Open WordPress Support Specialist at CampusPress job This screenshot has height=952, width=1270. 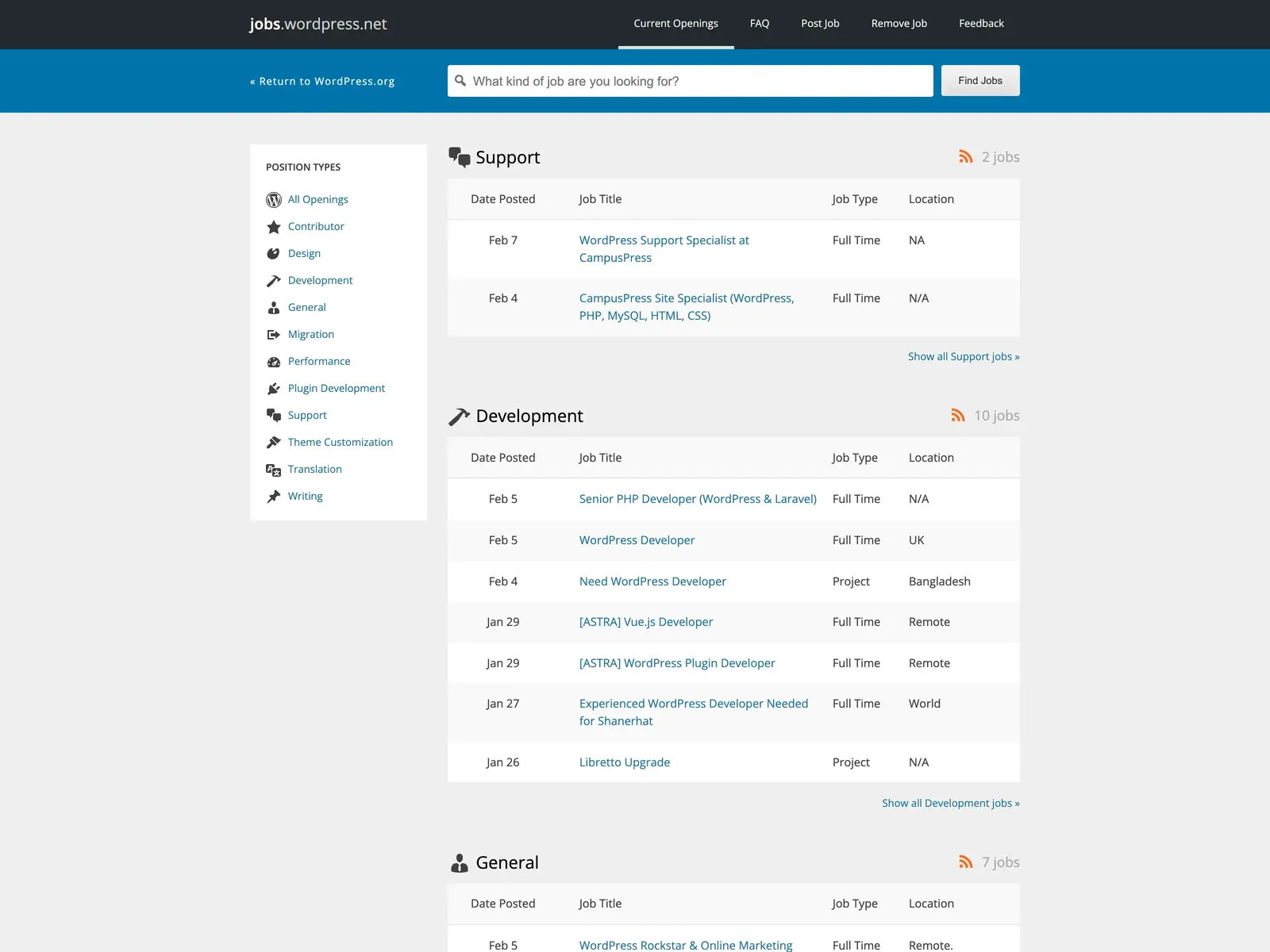click(x=664, y=249)
